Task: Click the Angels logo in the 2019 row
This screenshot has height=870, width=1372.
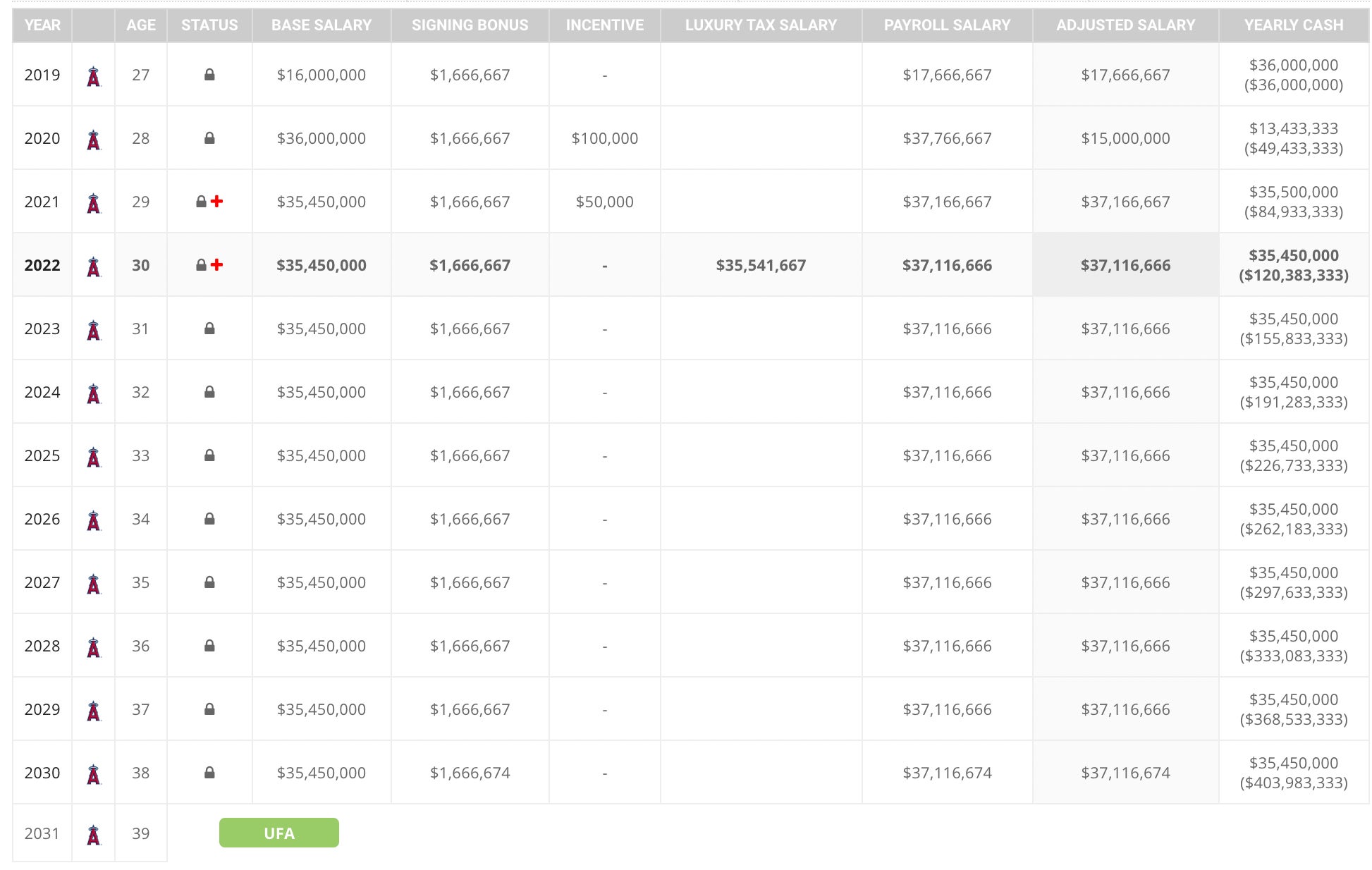Action: 93,75
